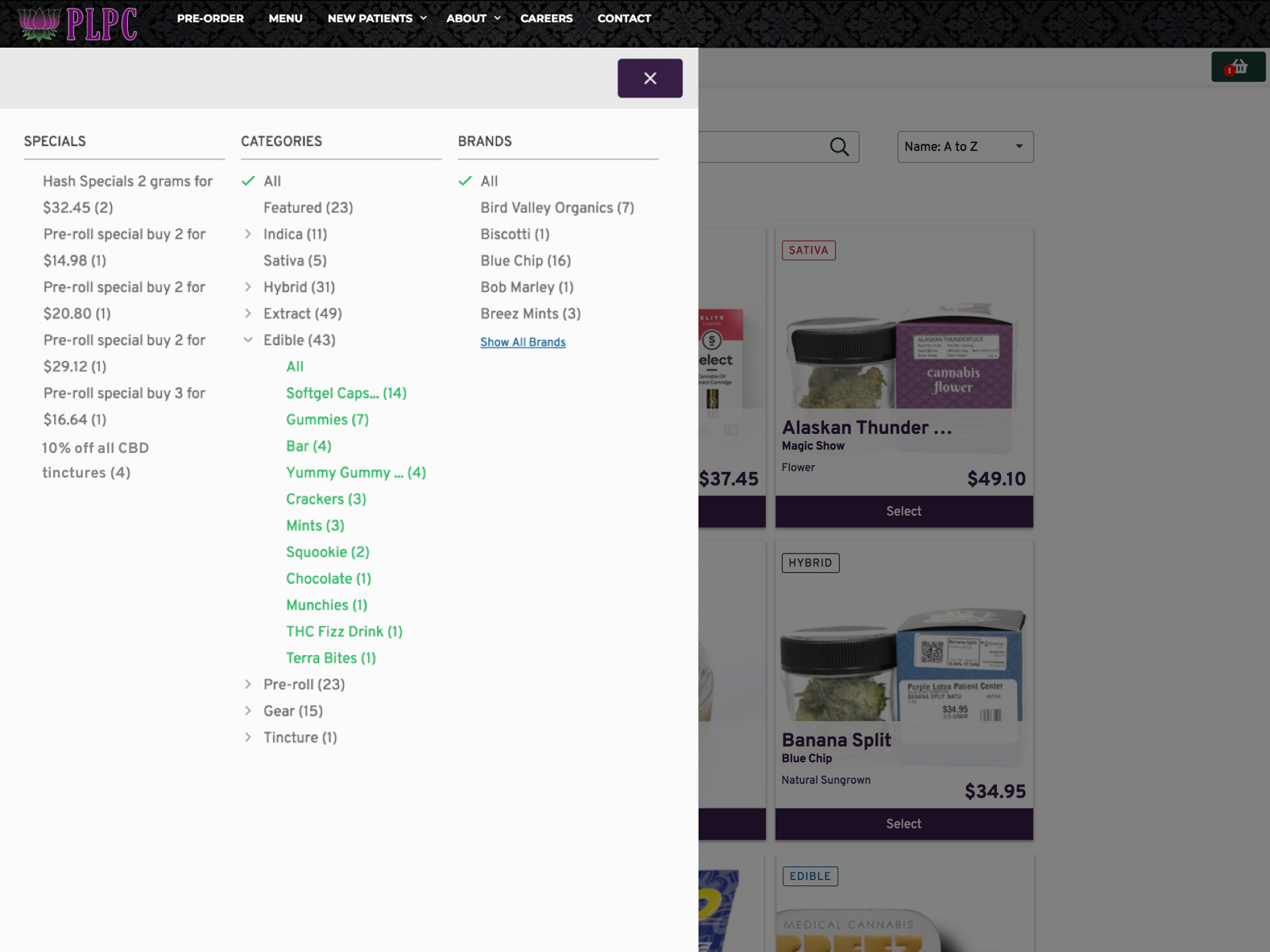Select All under Categories
Image resolution: width=1270 pixels, height=952 pixels.
coord(272,181)
